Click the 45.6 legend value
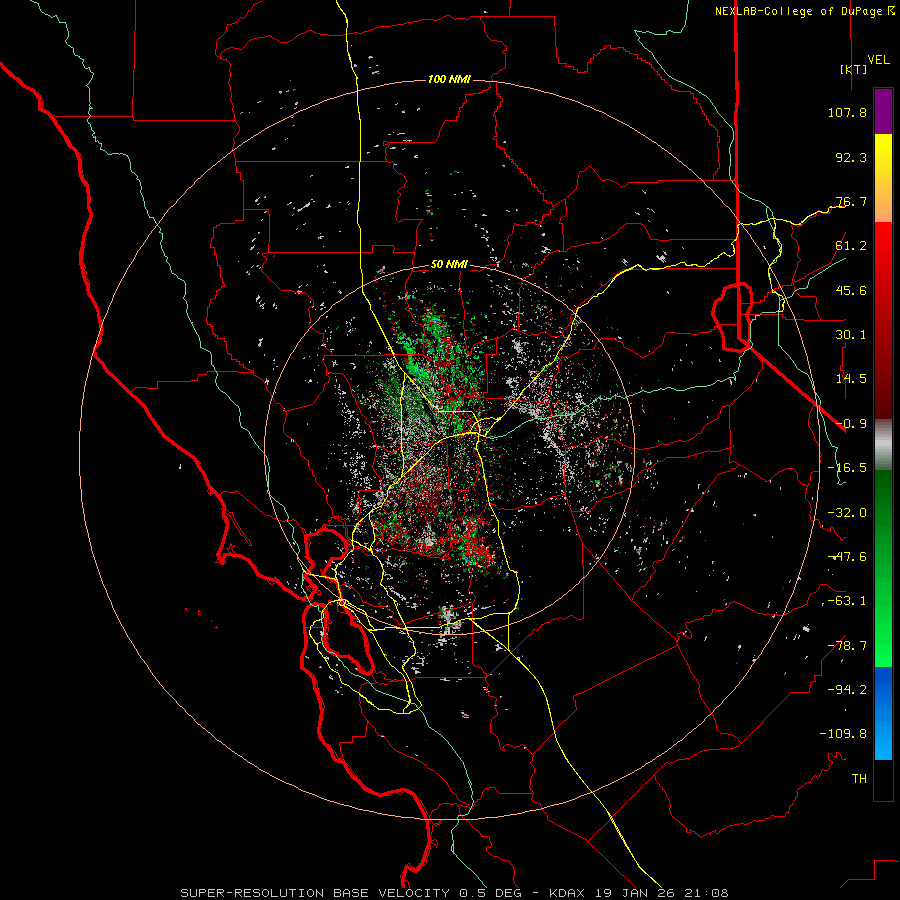This screenshot has width=900, height=900. pos(851,290)
